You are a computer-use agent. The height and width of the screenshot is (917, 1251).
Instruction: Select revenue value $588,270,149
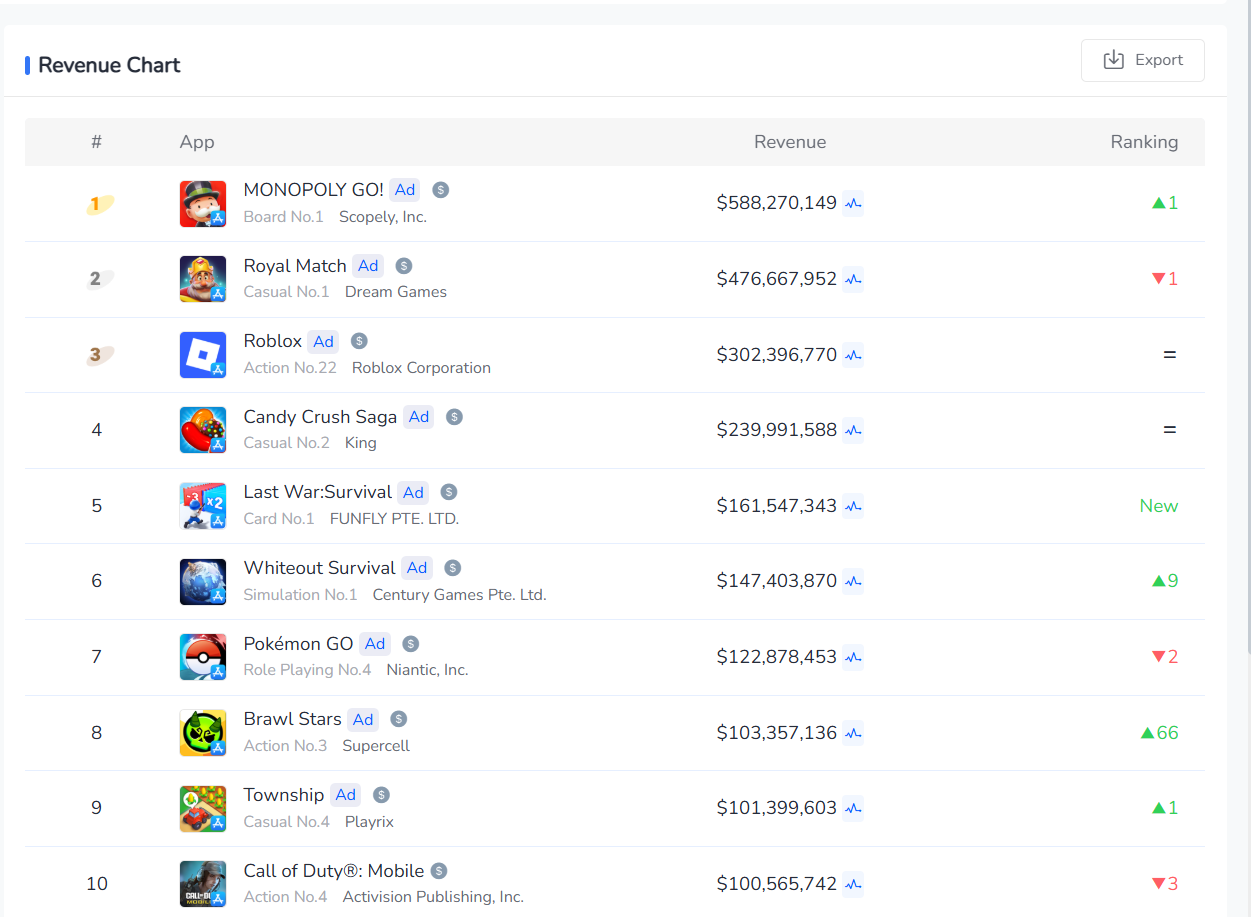(776, 203)
